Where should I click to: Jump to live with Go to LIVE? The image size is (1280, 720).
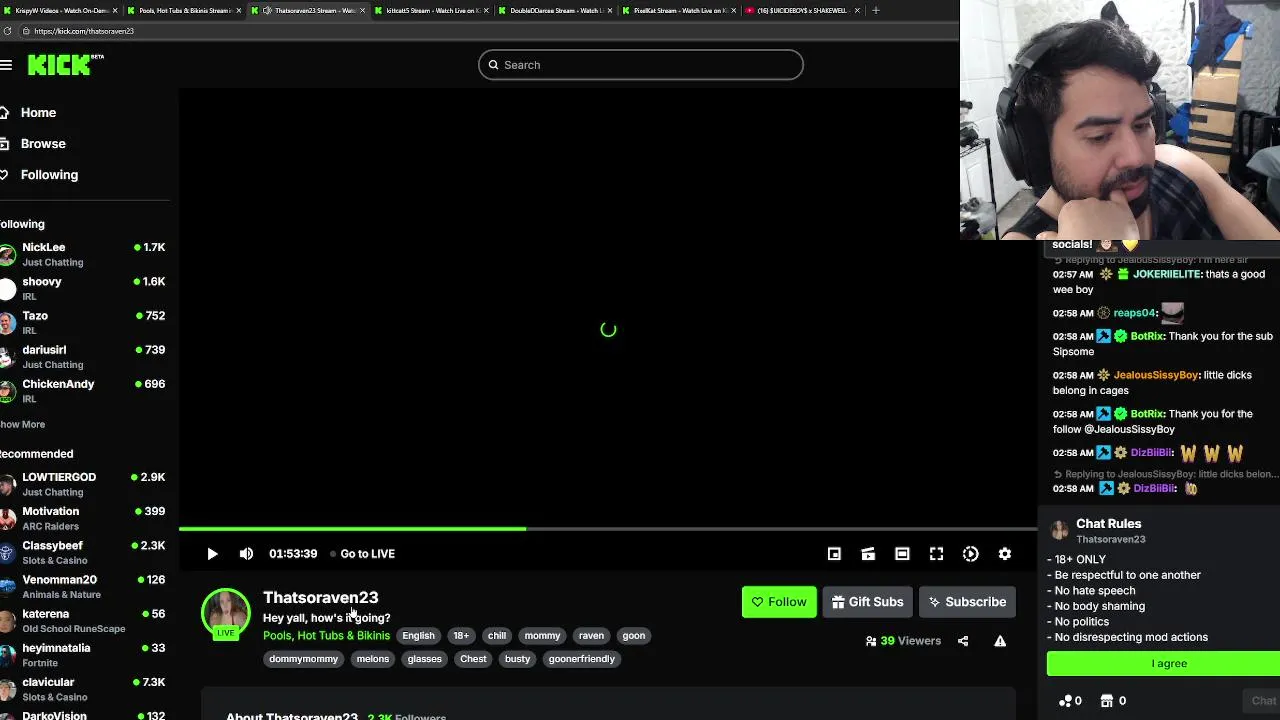point(362,554)
